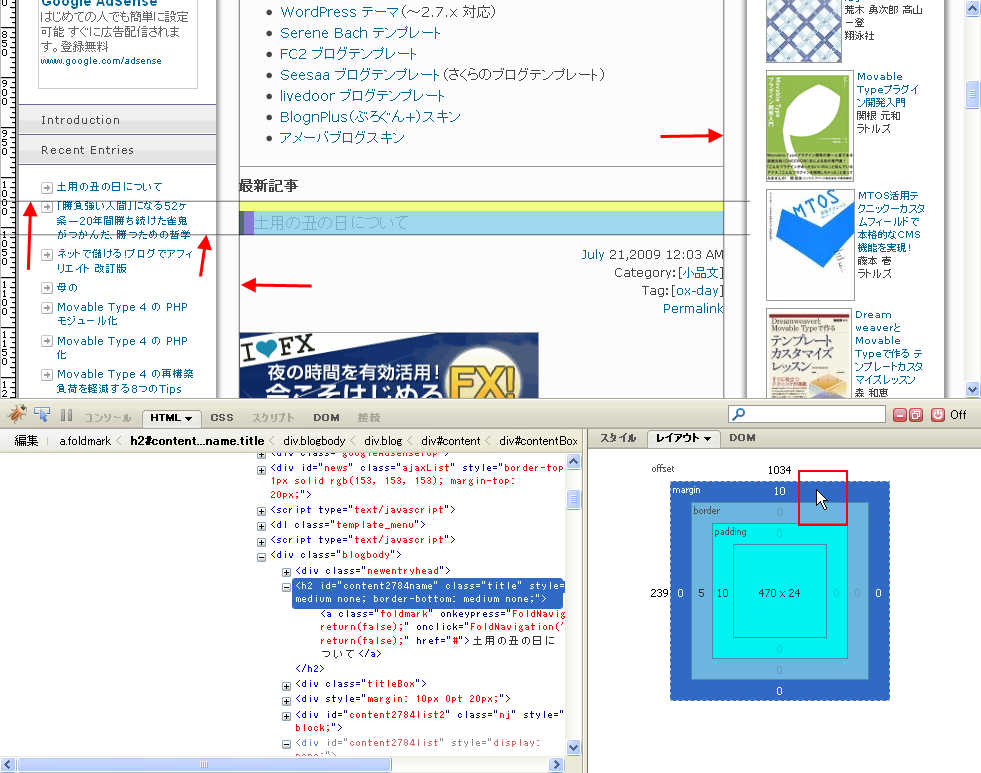
Task: Click the blue MTOS book cover
Action: point(810,245)
